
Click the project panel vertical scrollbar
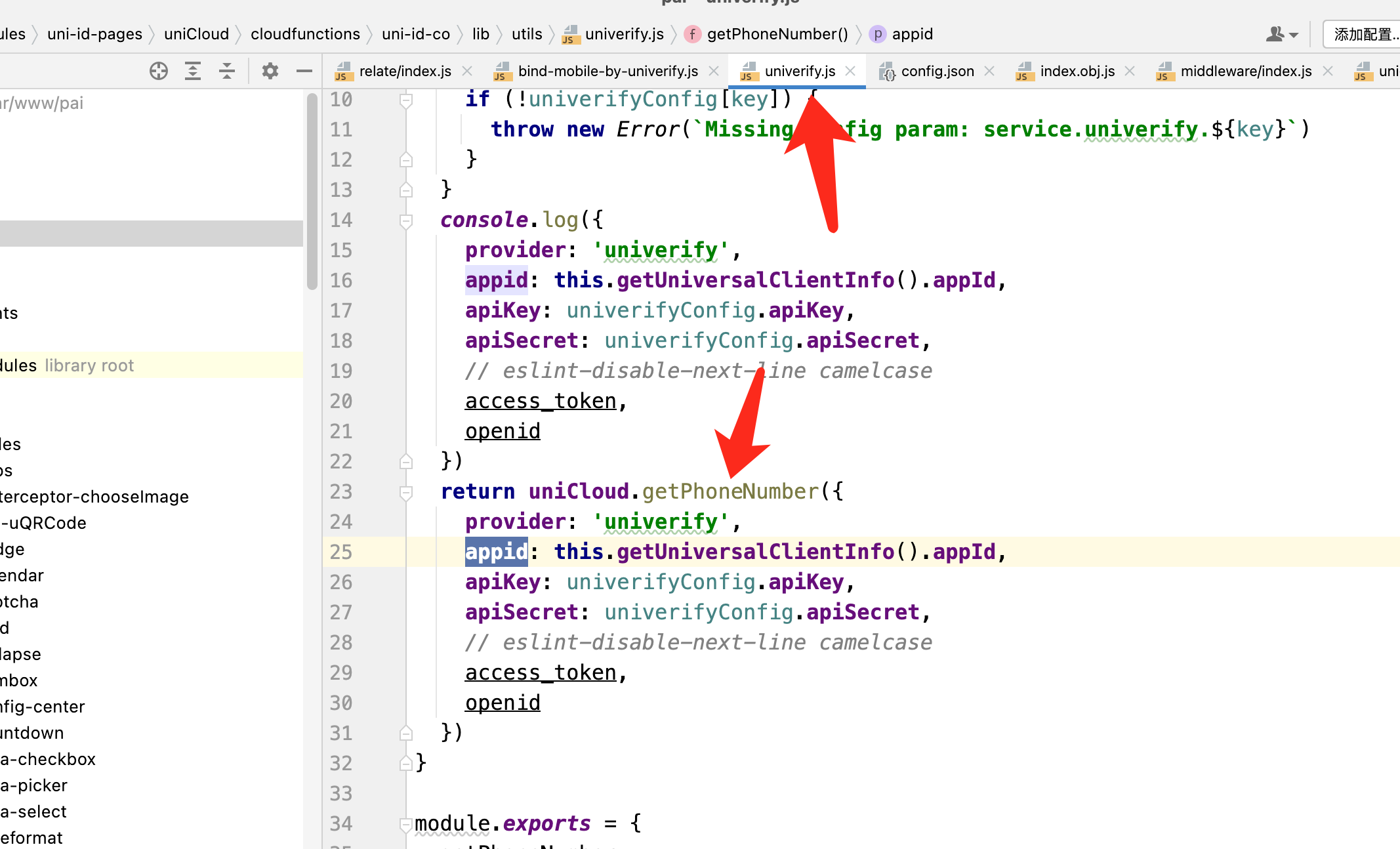[x=312, y=190]
